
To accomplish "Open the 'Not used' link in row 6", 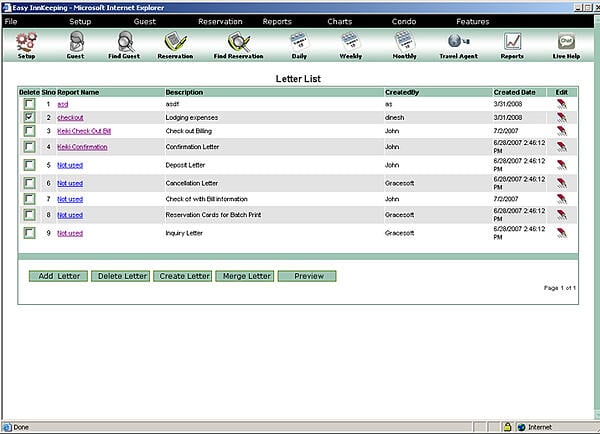I will pos(70,183).
